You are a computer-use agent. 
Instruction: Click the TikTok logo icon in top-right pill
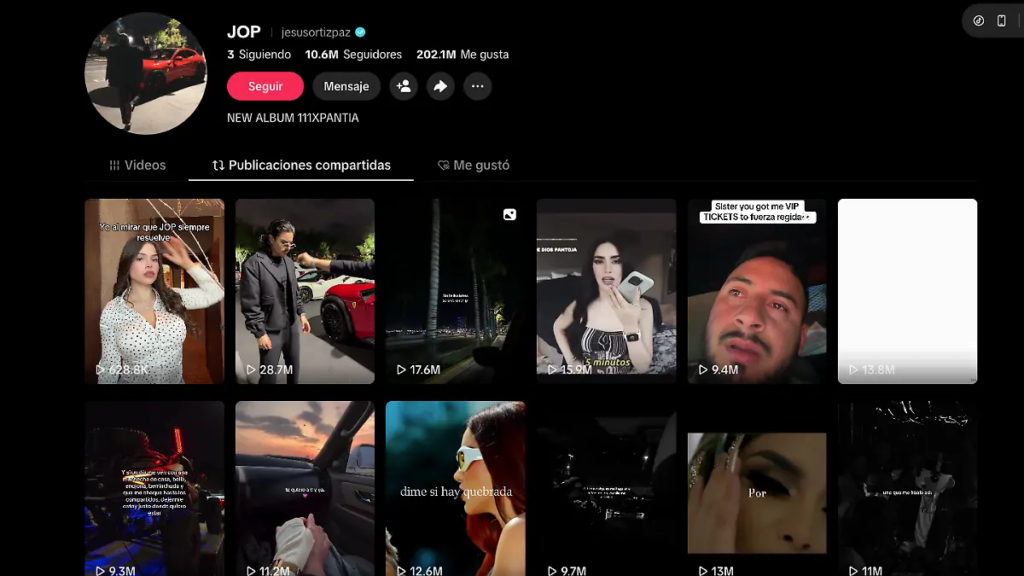point(978,21)
